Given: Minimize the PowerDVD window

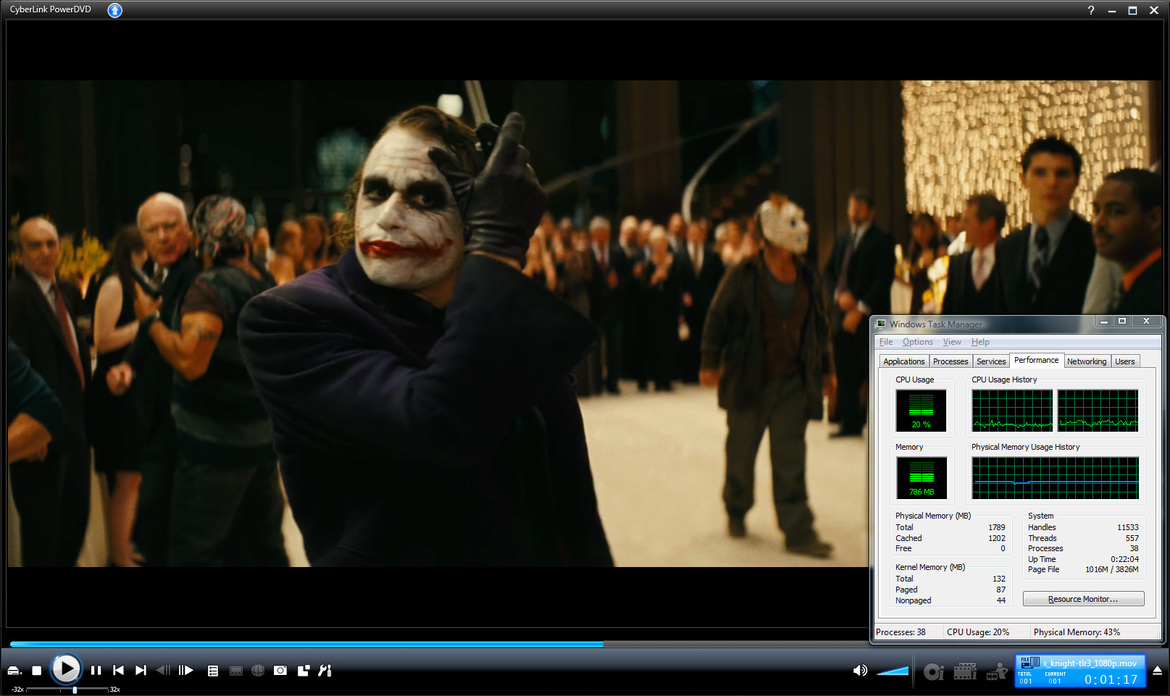Looking at the screenshot, I should pos(1112,10).
